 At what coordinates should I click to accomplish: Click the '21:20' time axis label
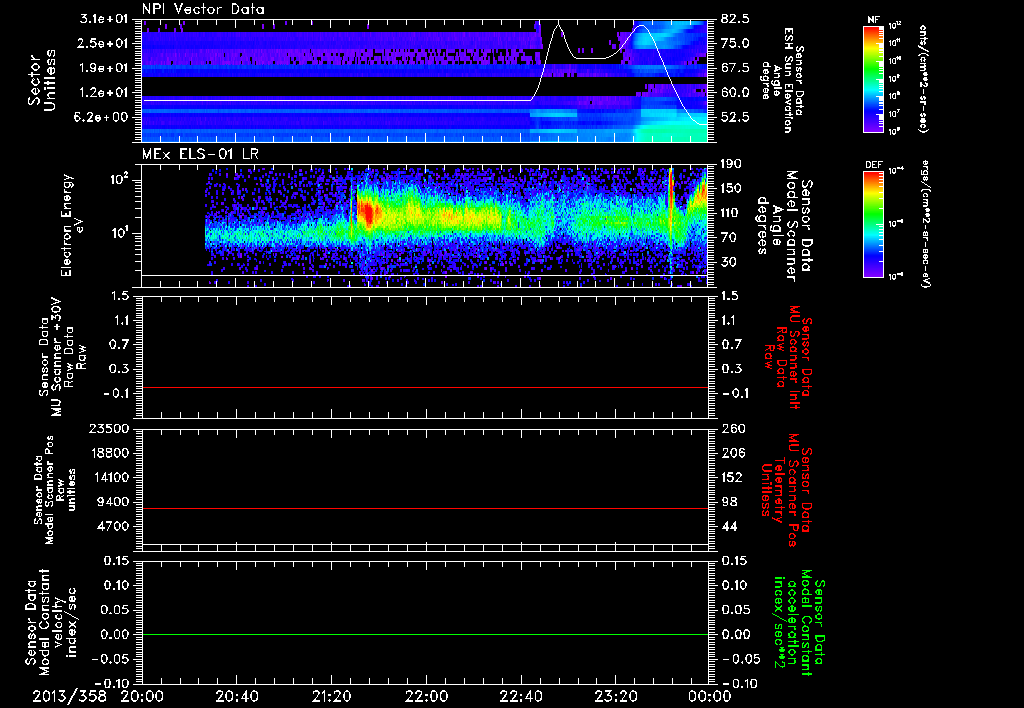tap(331, 696)
